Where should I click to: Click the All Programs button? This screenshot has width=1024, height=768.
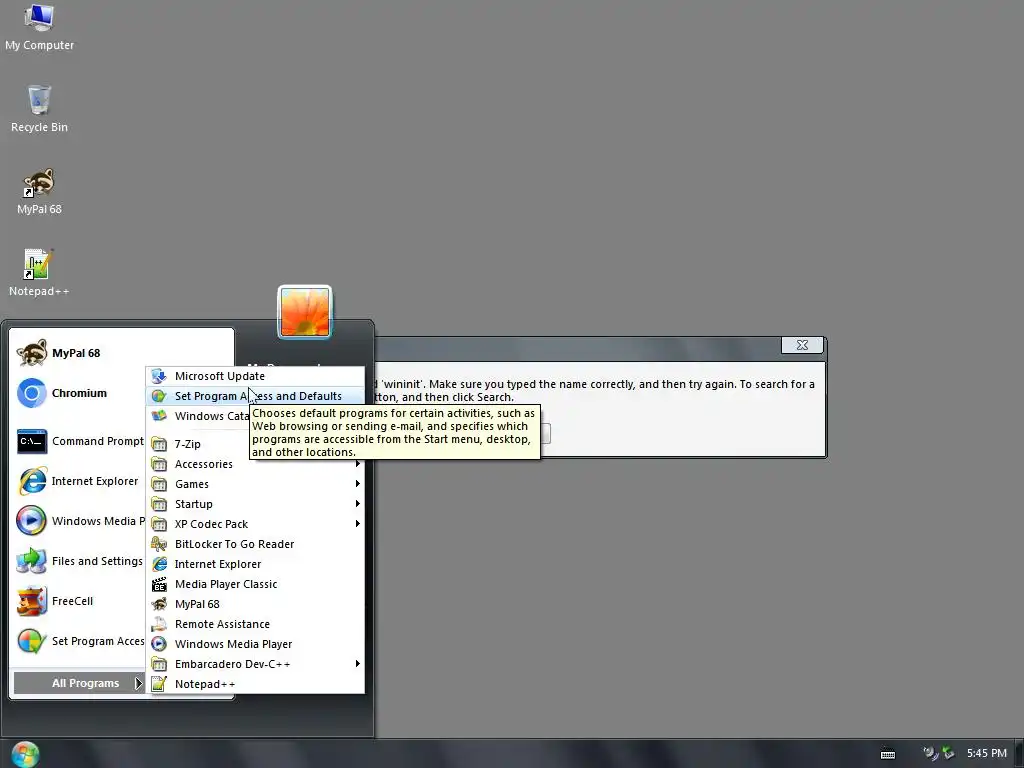[79, 683]
